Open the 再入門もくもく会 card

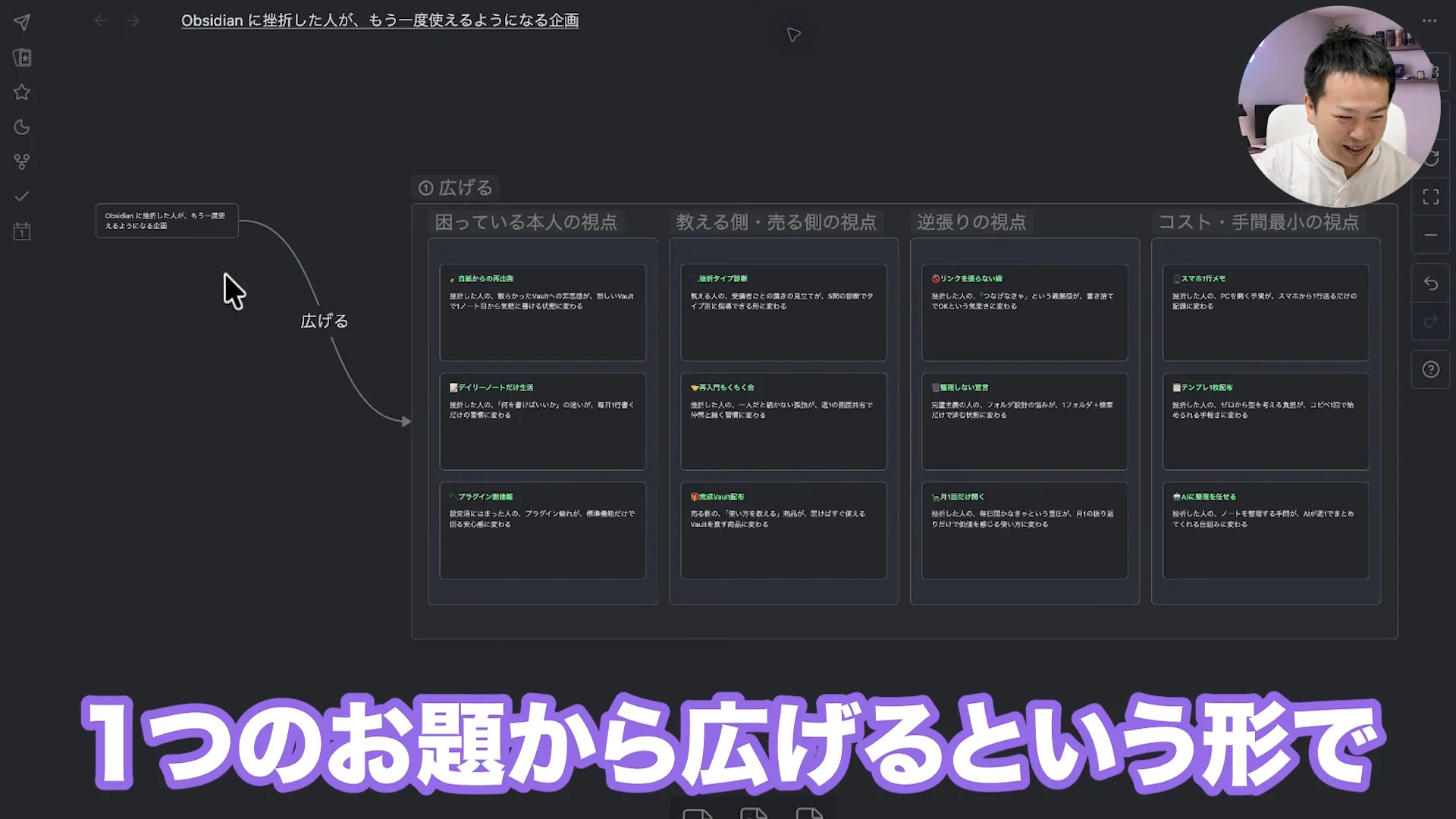(784, 422)
